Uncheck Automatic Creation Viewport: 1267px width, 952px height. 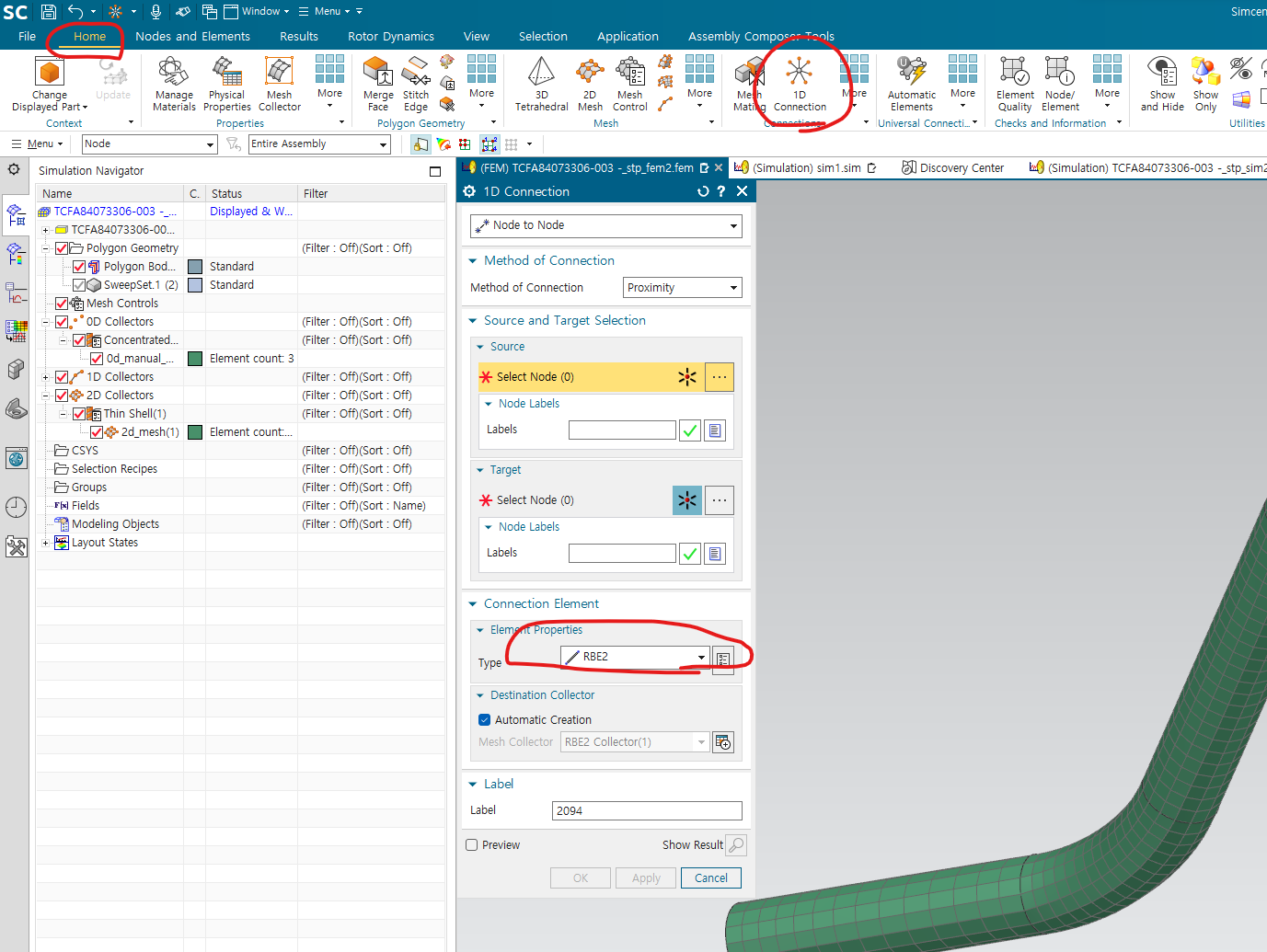pos(485,720)
